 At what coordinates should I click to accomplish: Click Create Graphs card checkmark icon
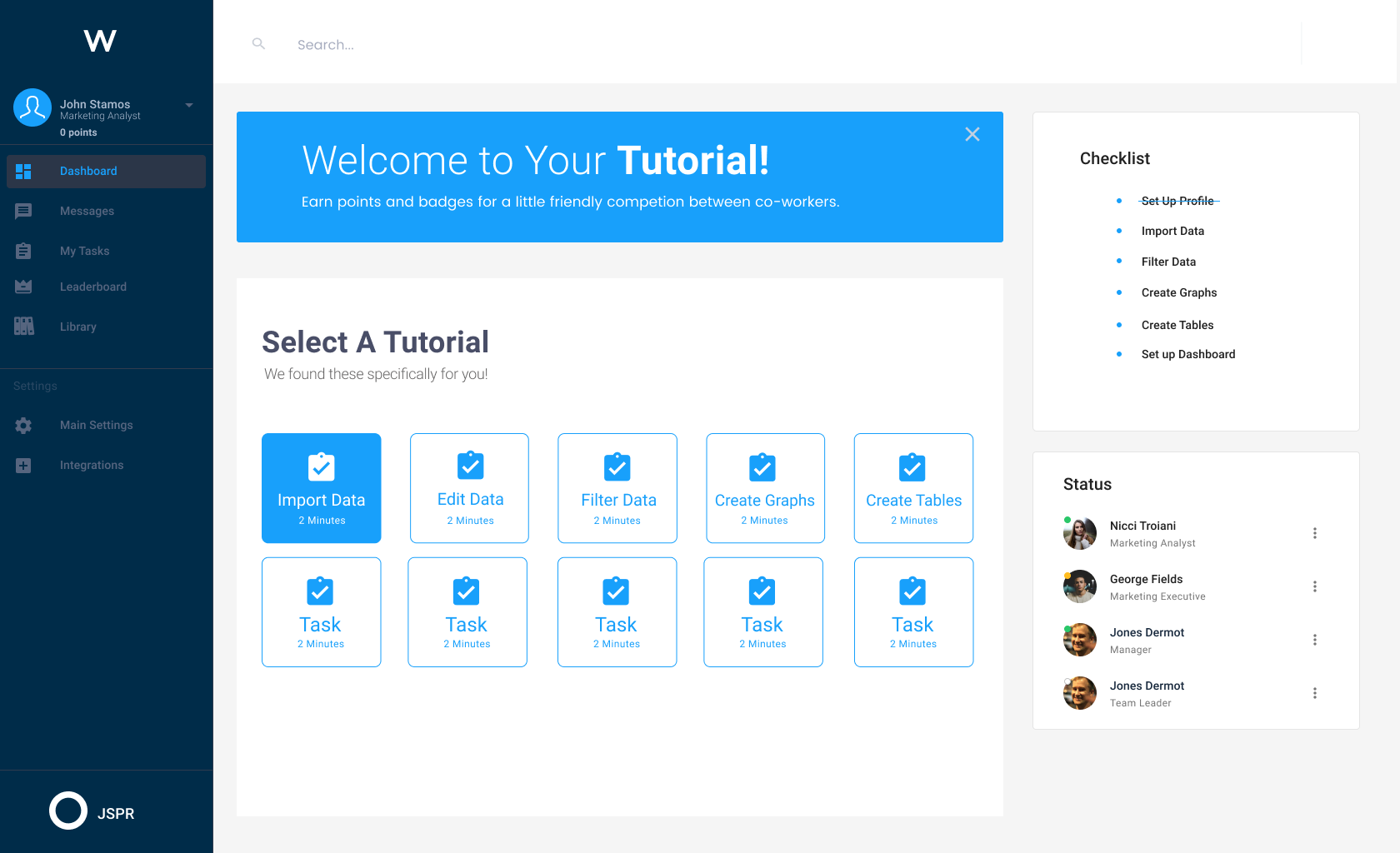tap(762, 466)
